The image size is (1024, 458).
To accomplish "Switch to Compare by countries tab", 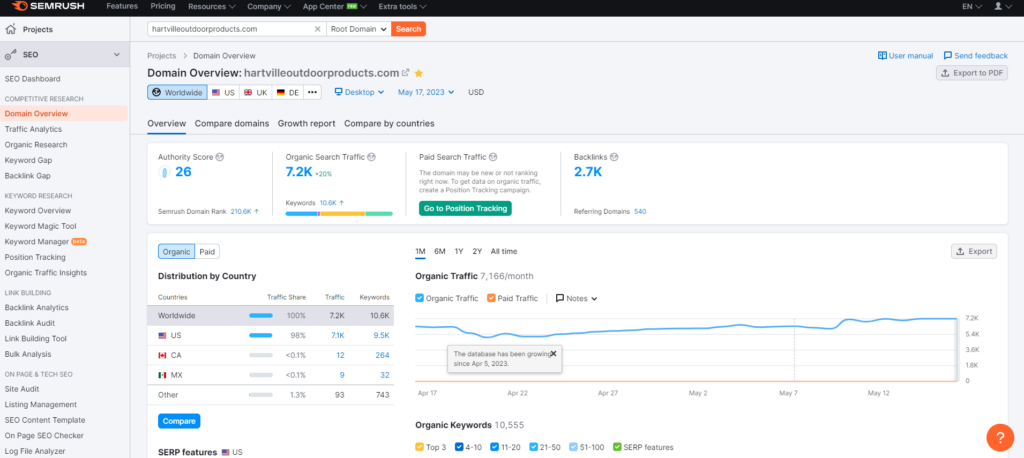I will [x=389, y=123].
